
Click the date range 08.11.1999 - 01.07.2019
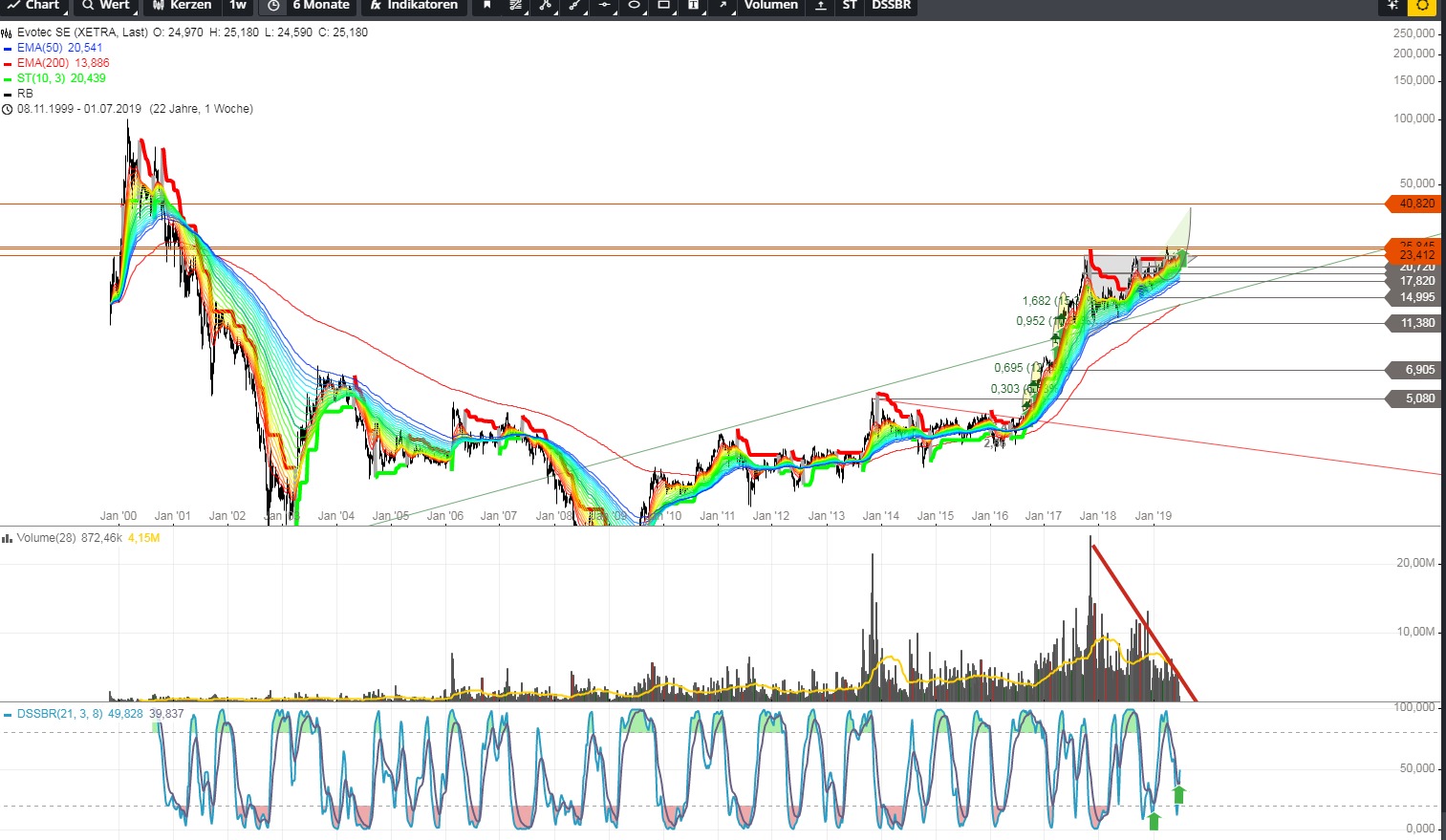point(79,109)
